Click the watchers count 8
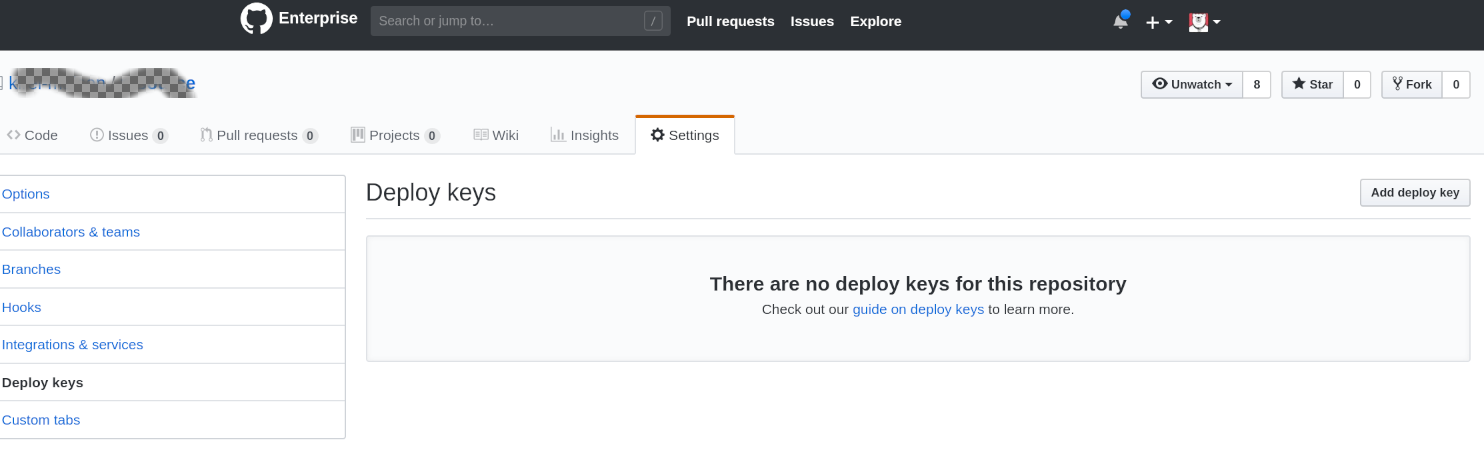The image size is (1484, 451). tap(1257, 85)
